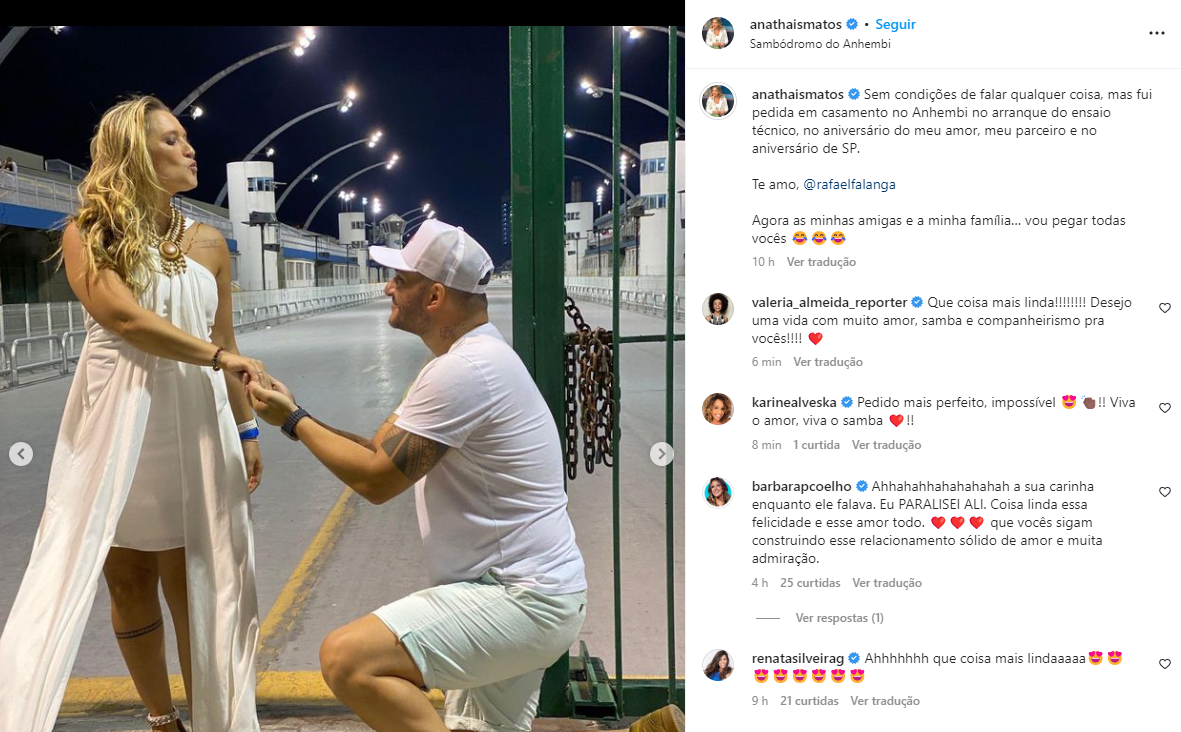Translate the caption with Ver tradução
1181x732 pixels.
824,261
